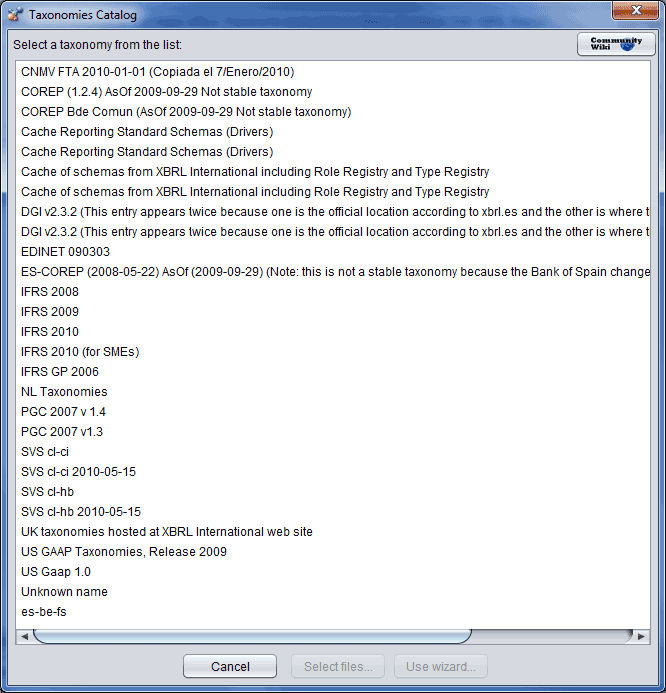Open the Community Wiki button
The image size is (666, 693).
(616, 44)
